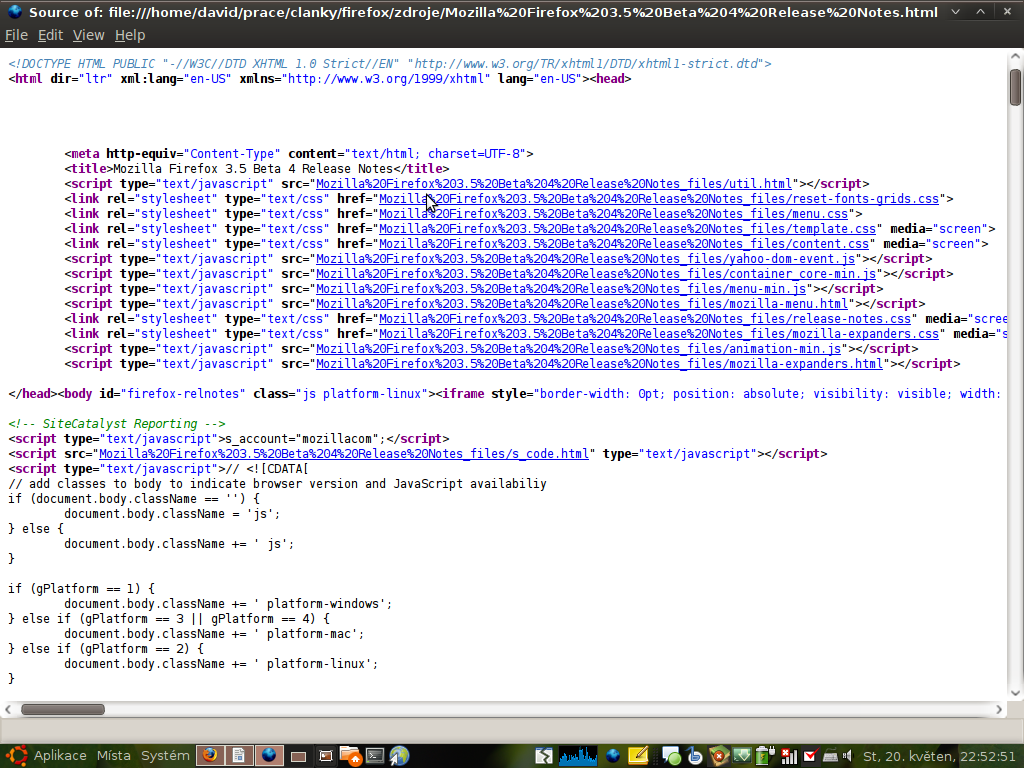The width and height of the screenshot is (1024, 768).
Task: Open the content.css stylesheet link
Action: [x=624, y=244]
